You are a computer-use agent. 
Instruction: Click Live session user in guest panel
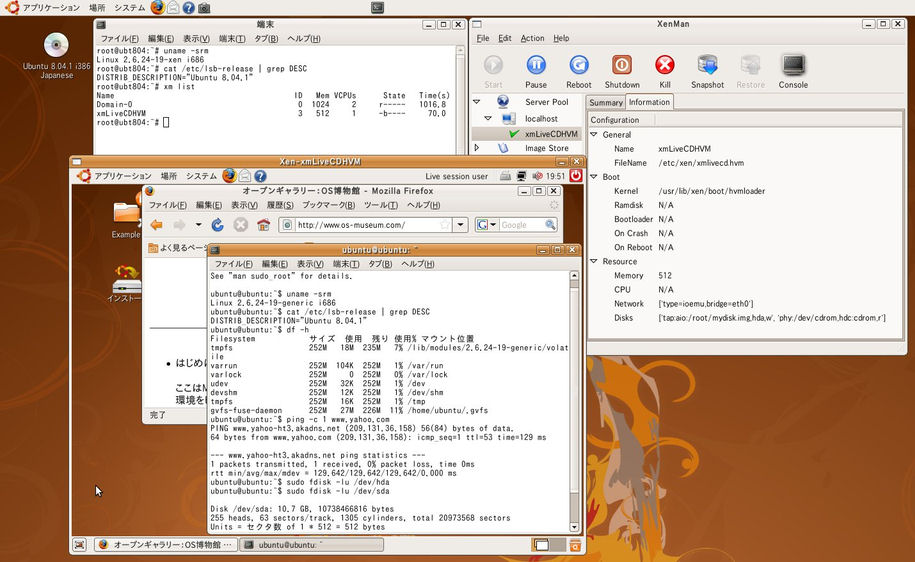click(x=456, y=176)
